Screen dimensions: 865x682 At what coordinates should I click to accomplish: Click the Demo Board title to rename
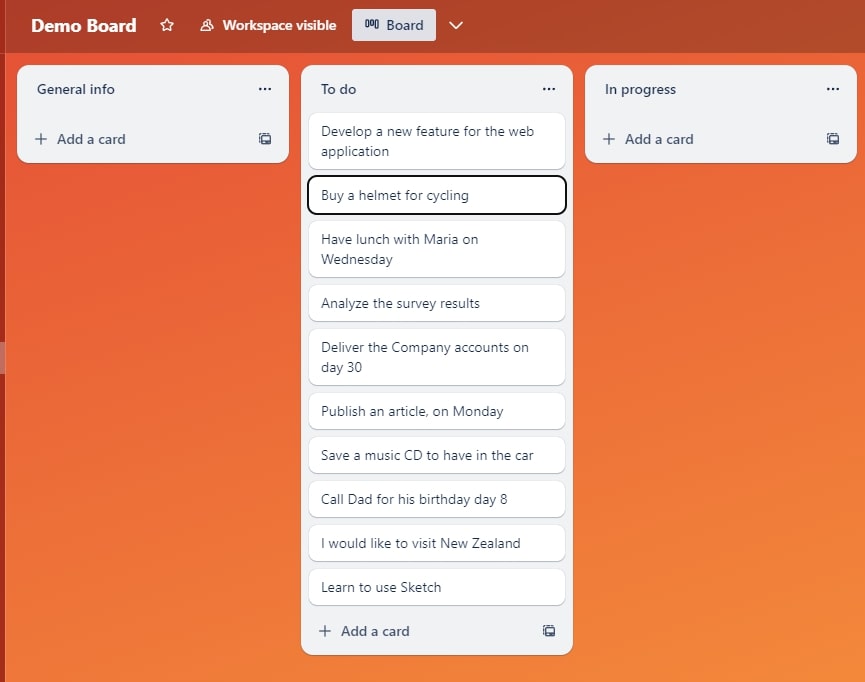coord(84,25)
